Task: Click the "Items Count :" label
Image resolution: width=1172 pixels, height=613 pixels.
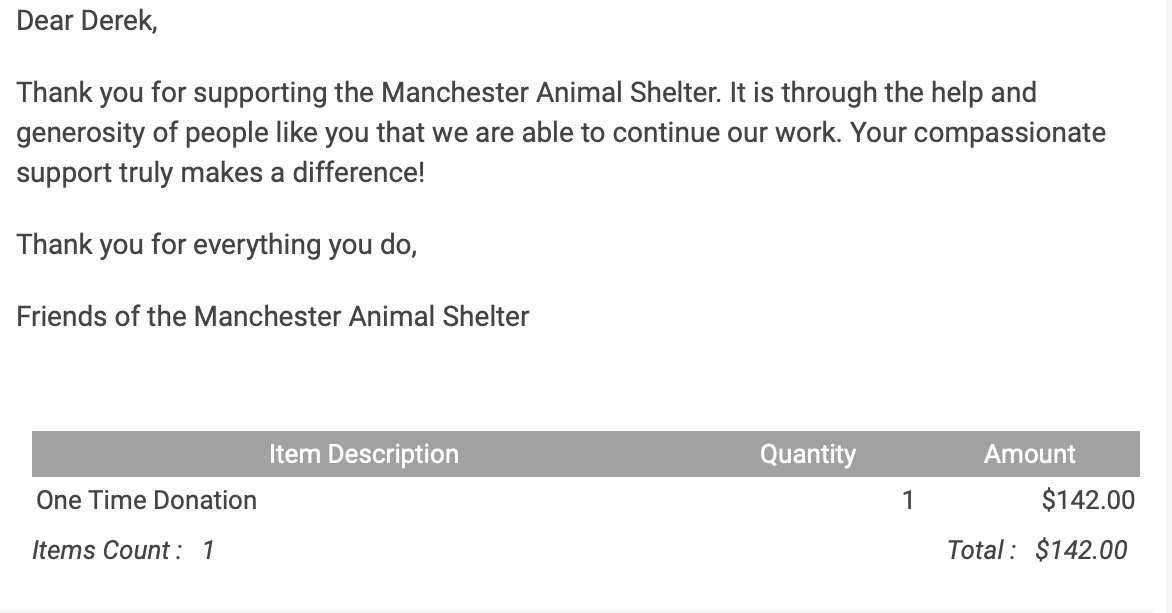Action: [x=107, y=550]
